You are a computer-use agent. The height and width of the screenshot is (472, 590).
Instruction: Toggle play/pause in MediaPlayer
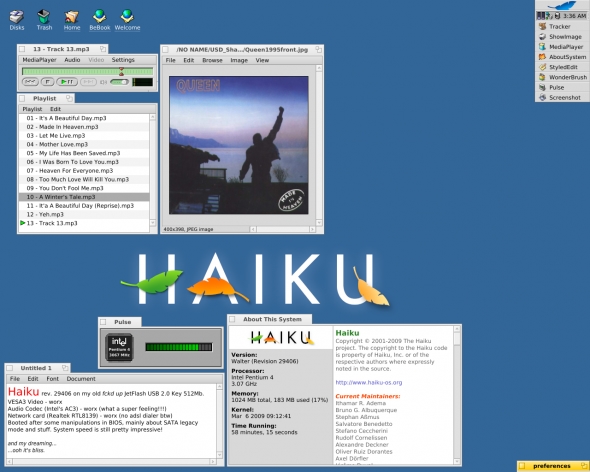point(67,82)
